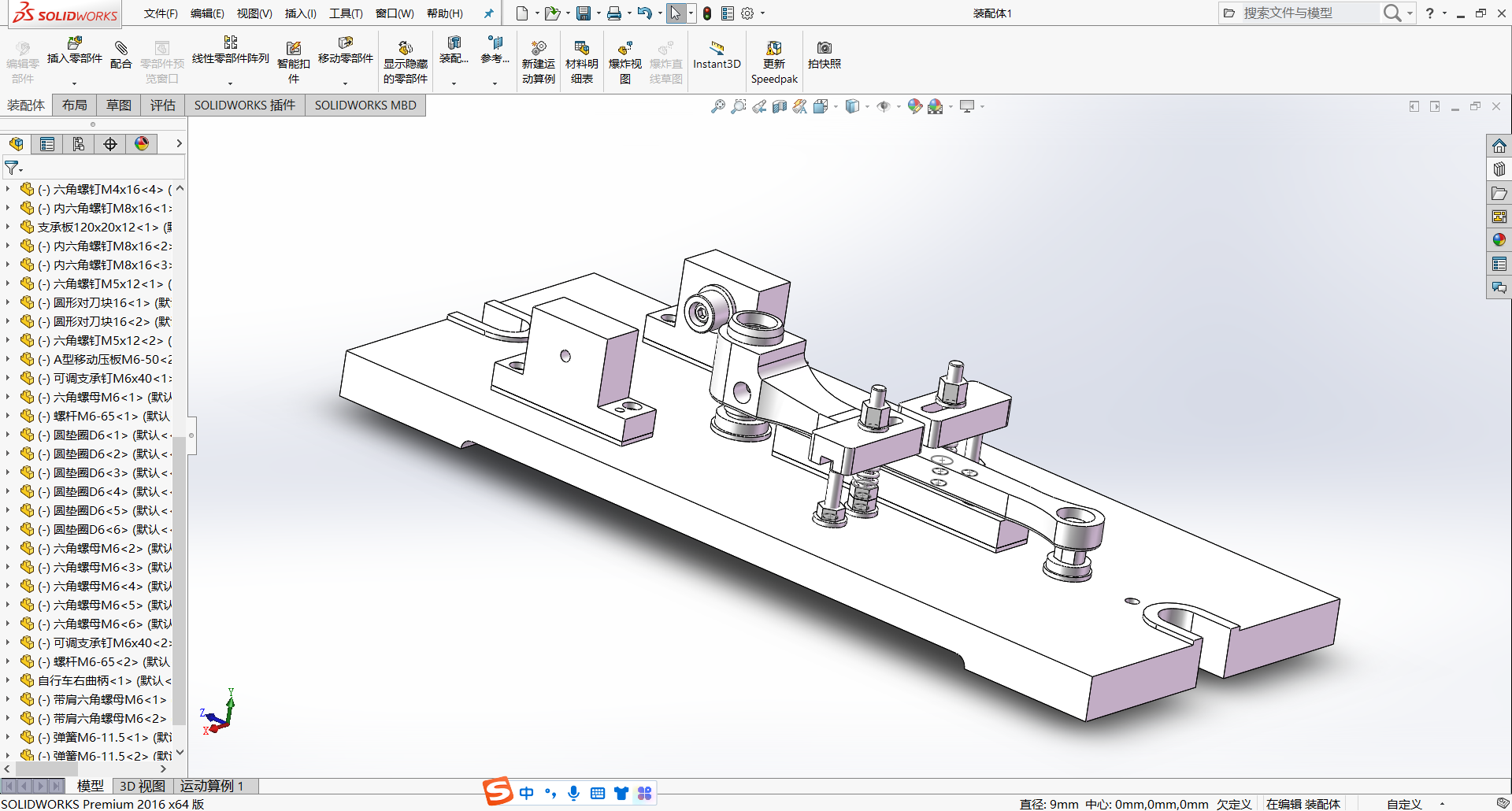Click the Zoom to Fit icon
The width and height of the screenshot is (1512, 811).
(x=718, y=106)
